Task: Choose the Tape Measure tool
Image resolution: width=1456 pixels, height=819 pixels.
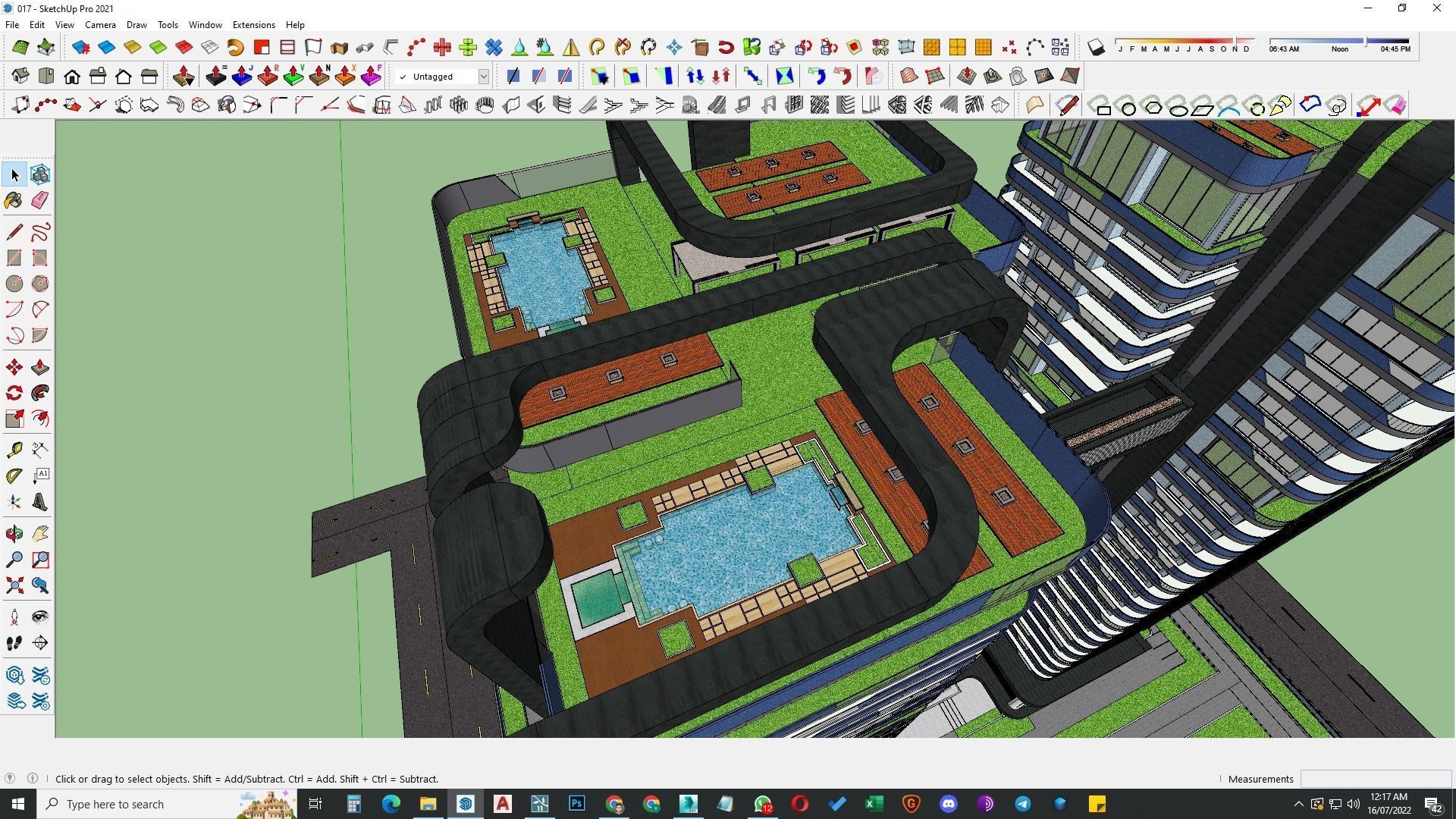Action: click(x=14, y=450)
